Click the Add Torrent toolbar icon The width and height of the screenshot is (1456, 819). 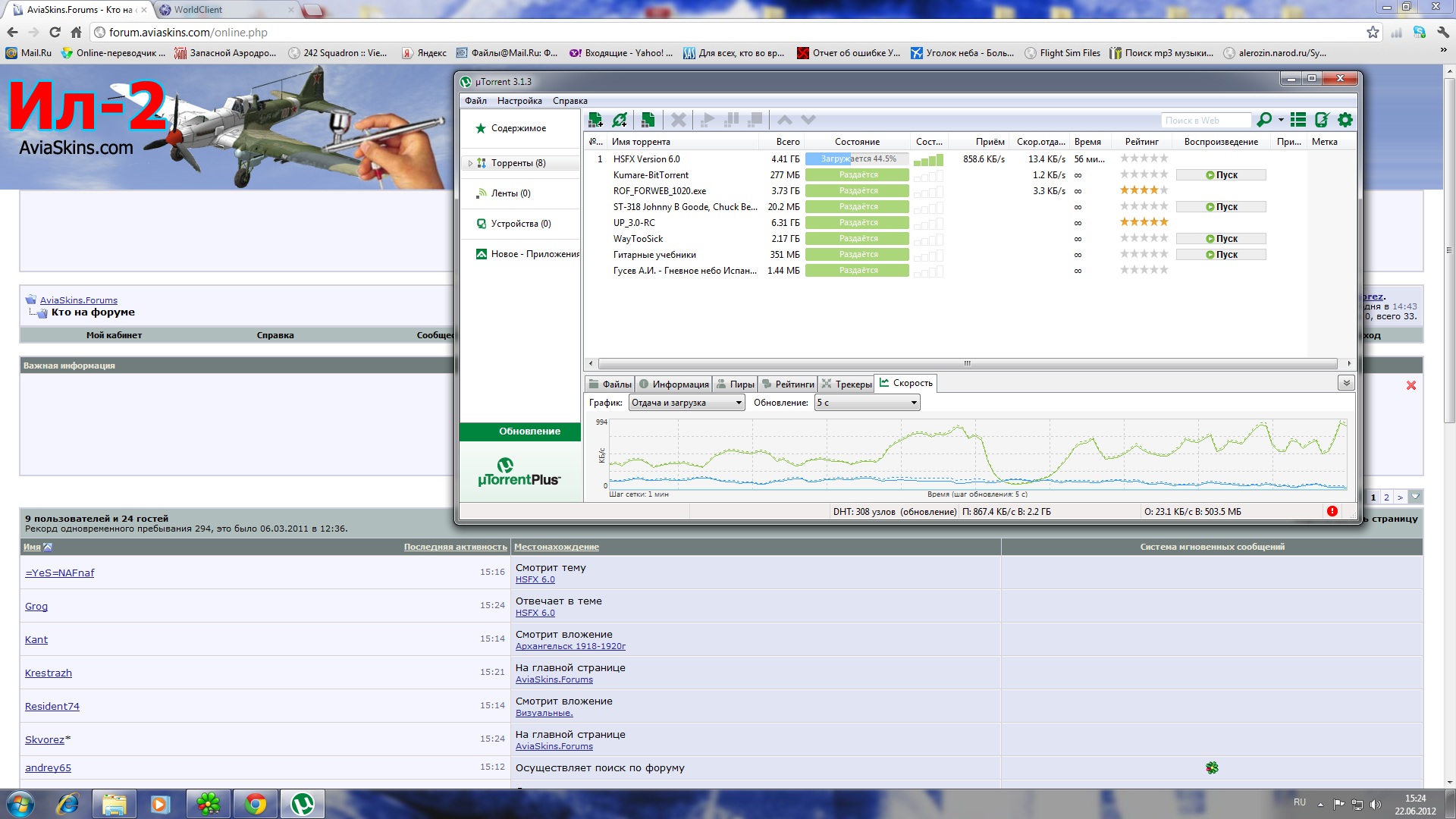tap(595, 120)
